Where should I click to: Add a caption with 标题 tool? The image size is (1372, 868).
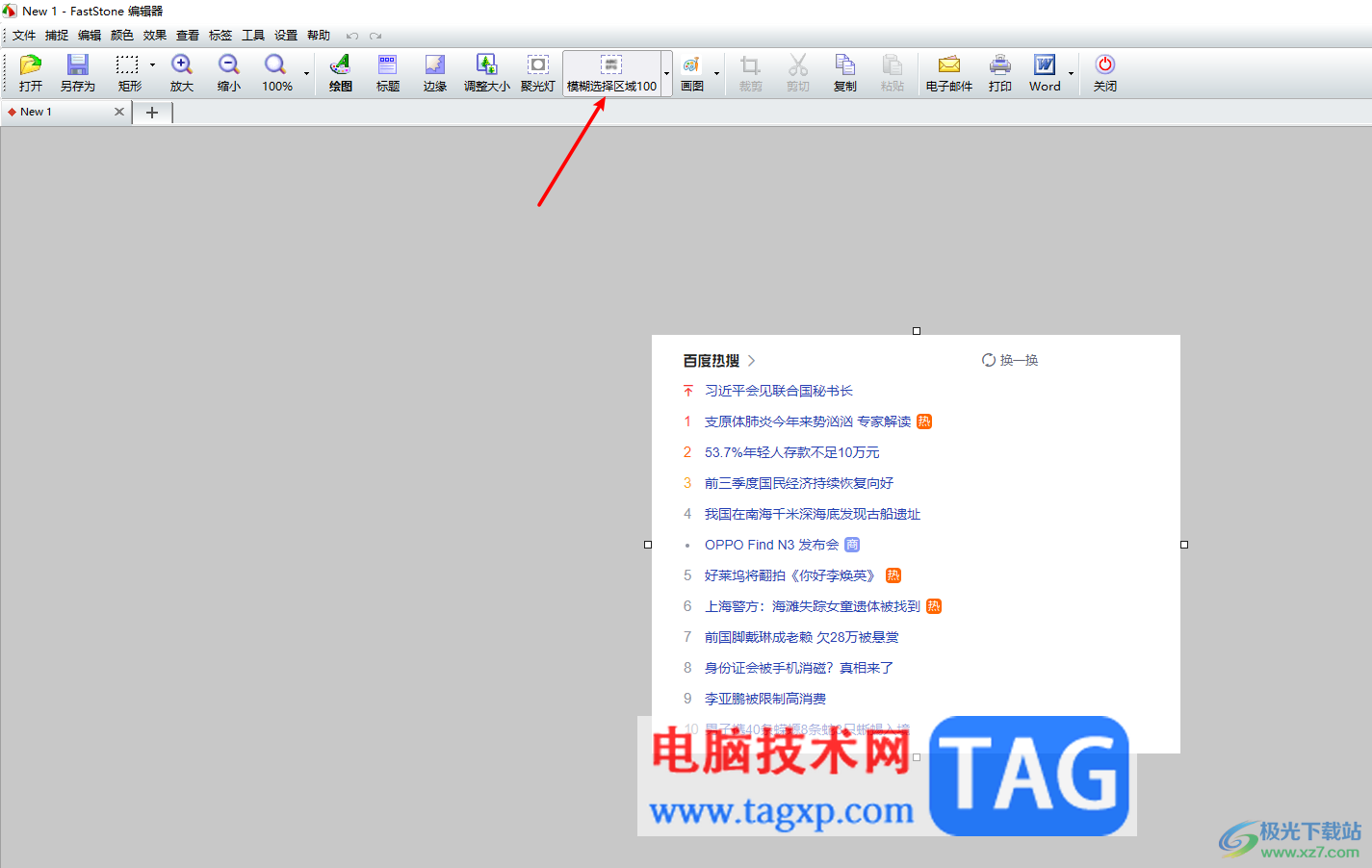click(x=388, y=73)
